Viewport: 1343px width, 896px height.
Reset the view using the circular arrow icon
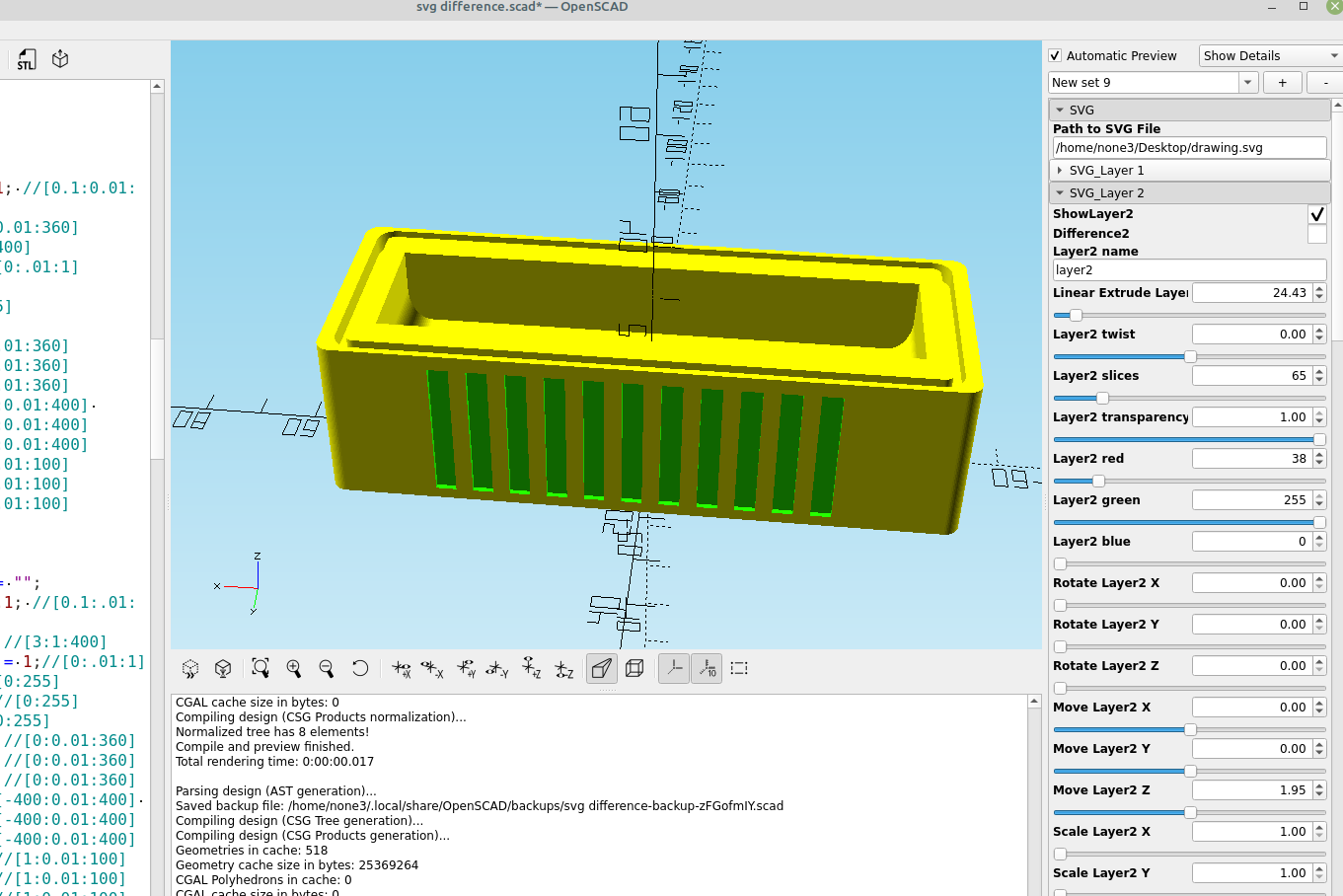click(360, 668)
